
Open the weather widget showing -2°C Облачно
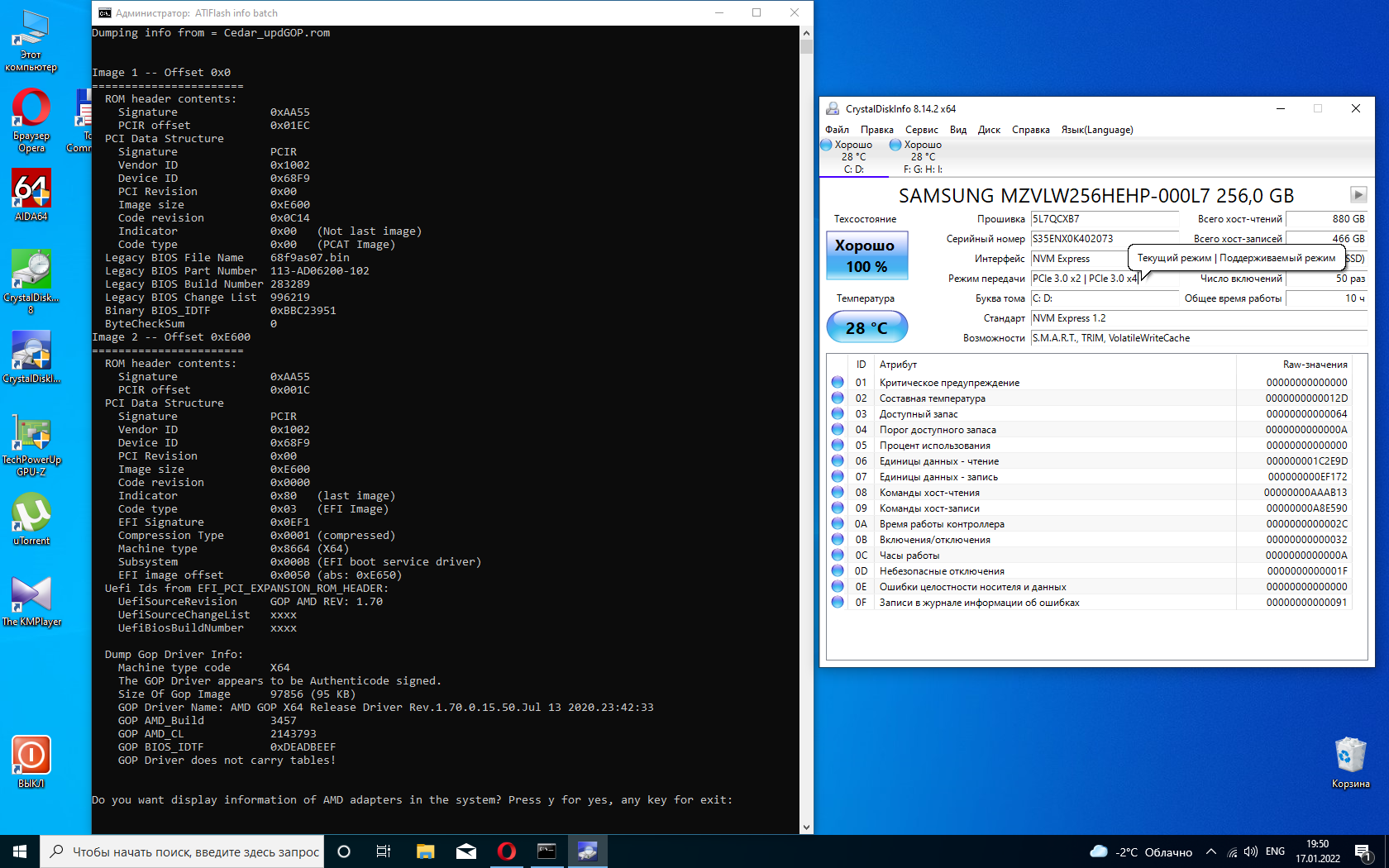click(1141, 851)
